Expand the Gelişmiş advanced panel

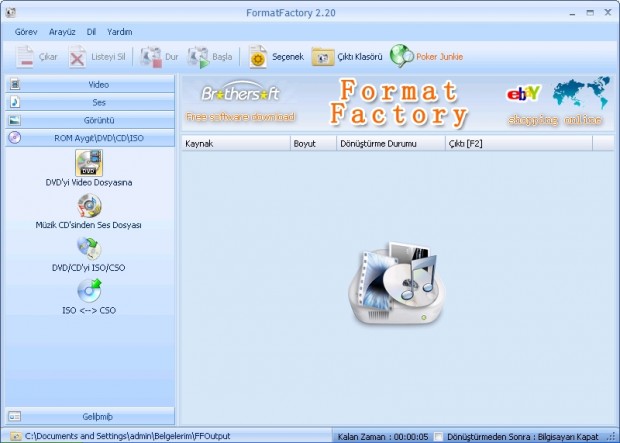pos(90,416)
